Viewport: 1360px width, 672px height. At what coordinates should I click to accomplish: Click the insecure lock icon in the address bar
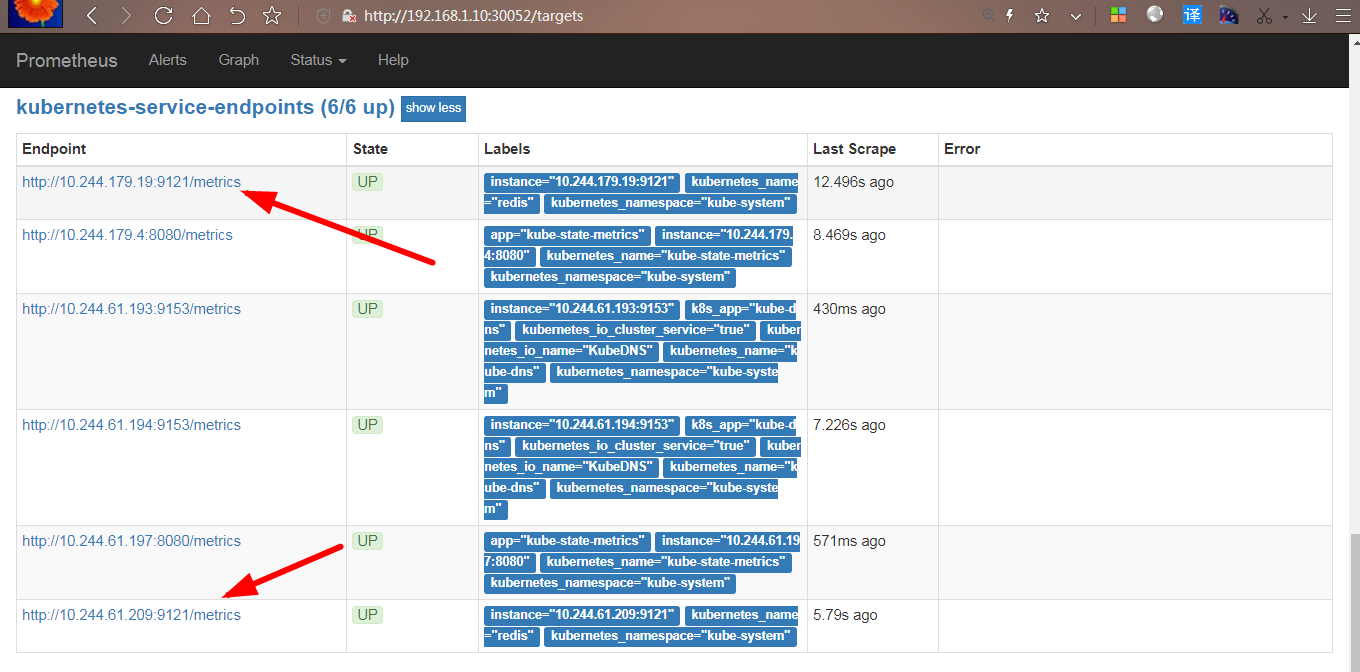349,16
